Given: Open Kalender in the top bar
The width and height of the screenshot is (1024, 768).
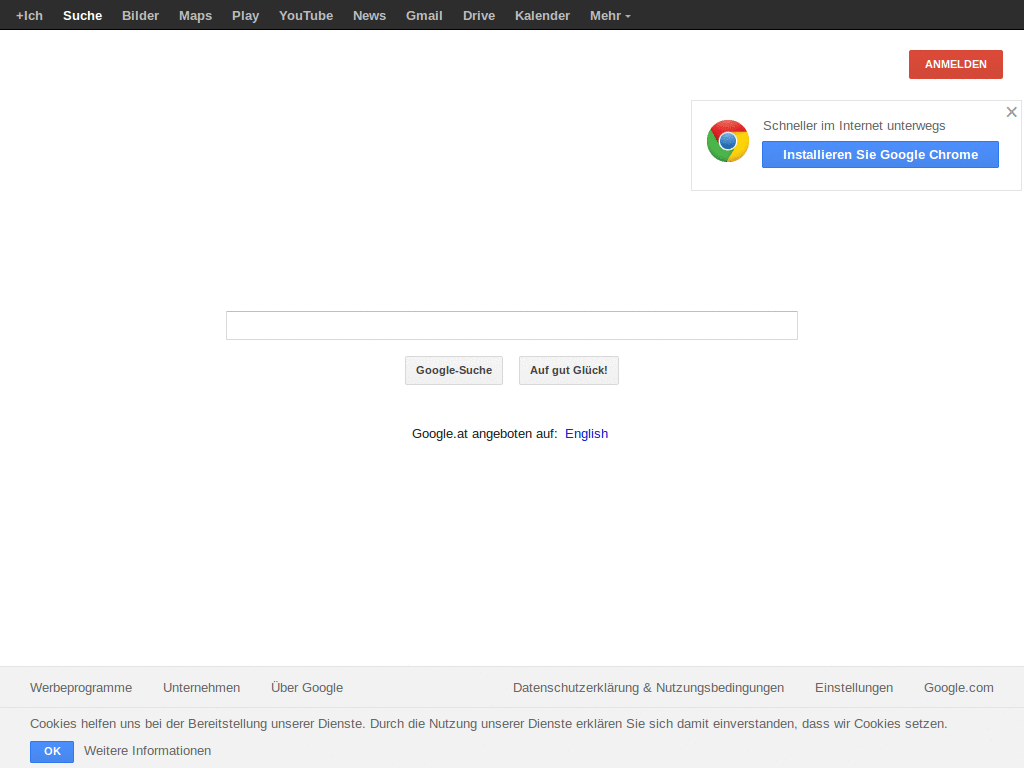Looking at the screenshot, I should pos(542,16).
